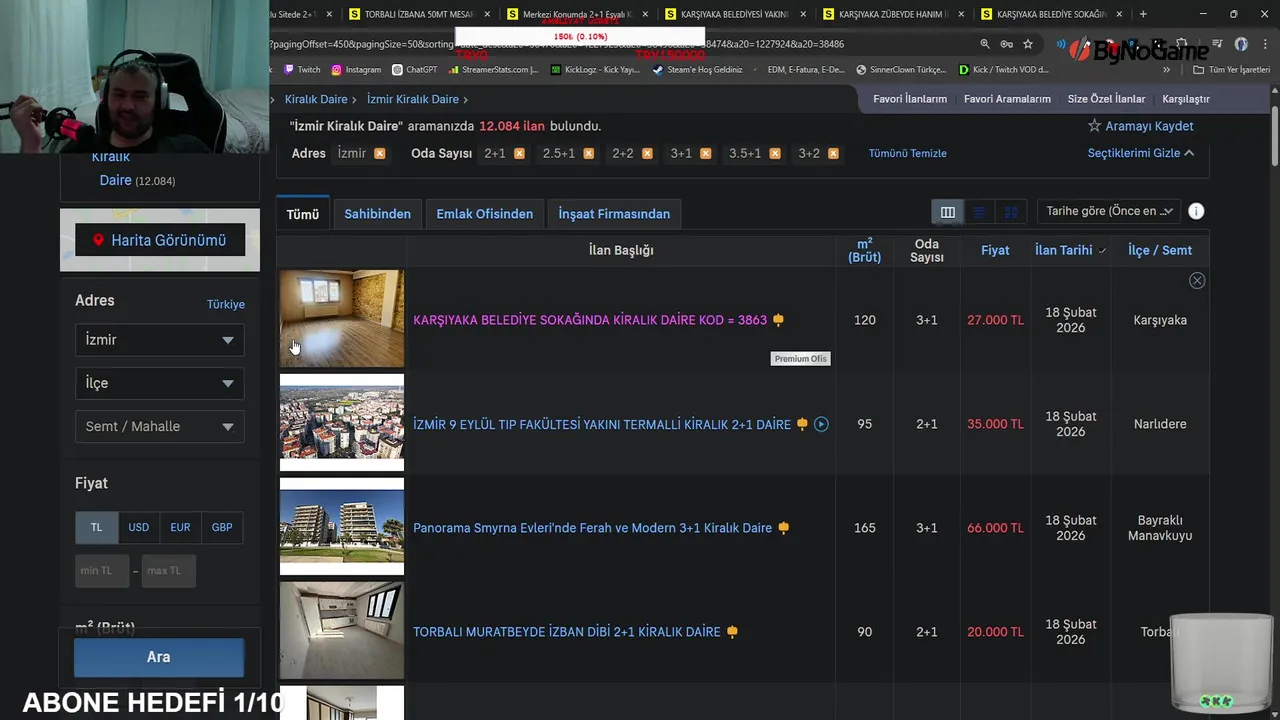
Task: Select the İnşaat Firmasından tab
Action: 614,214
